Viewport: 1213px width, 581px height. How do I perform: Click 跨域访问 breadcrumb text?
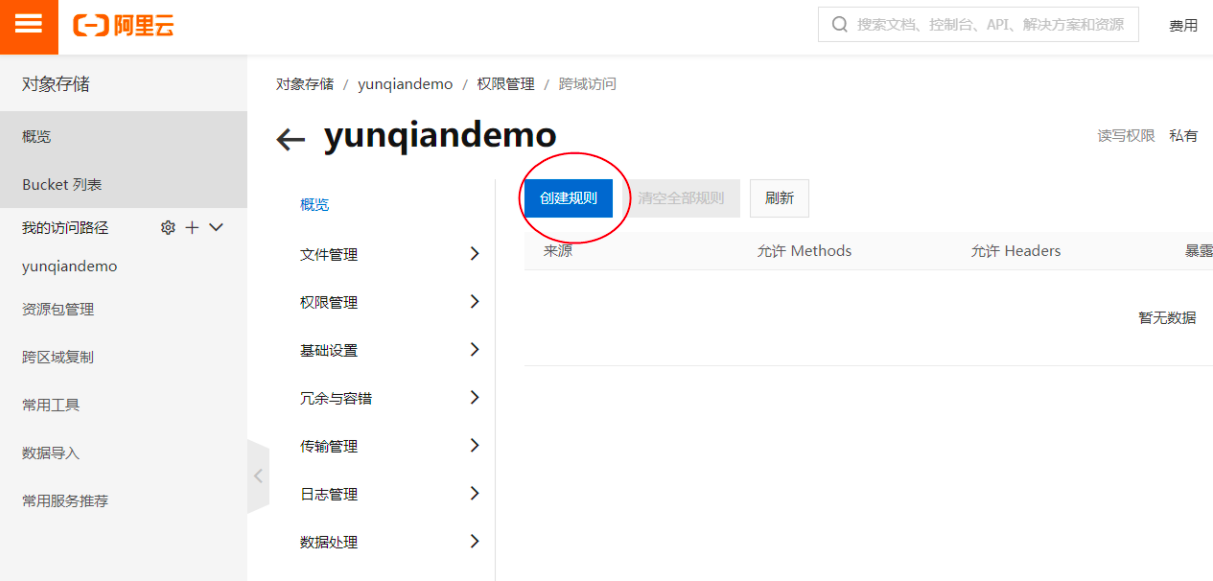(x=588, y=84)
